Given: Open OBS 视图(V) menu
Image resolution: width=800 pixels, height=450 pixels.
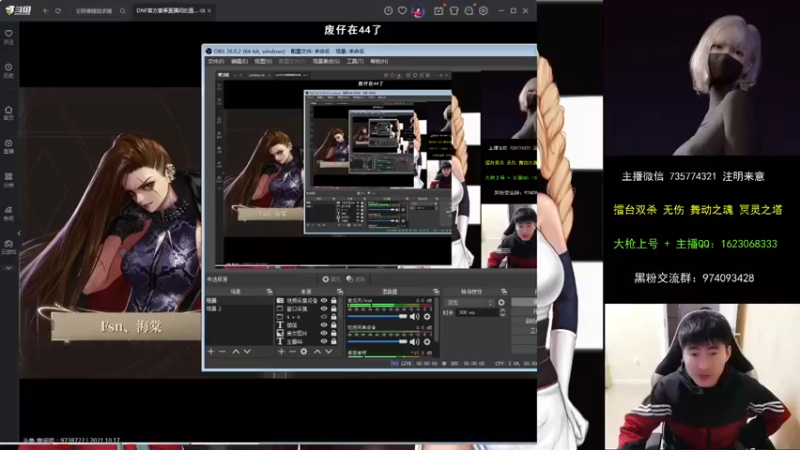Looking at the screenshot, I should pyautogui.click(x=263, y=61).
